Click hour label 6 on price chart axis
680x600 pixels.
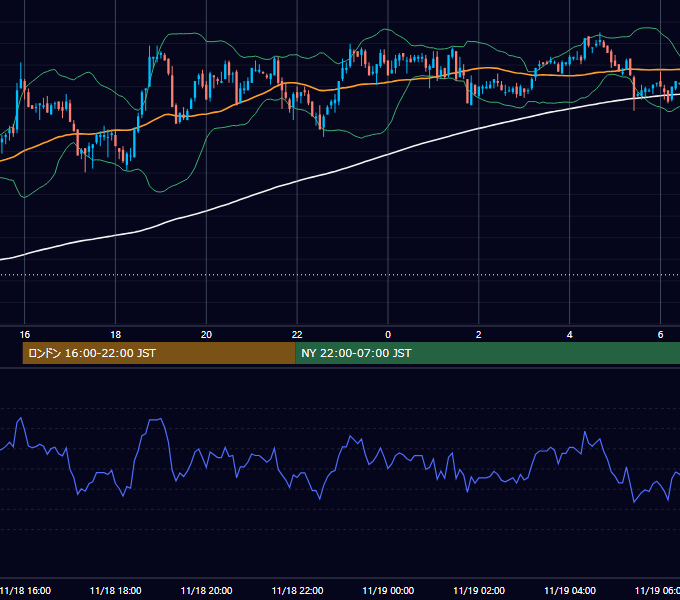point(660,335)
